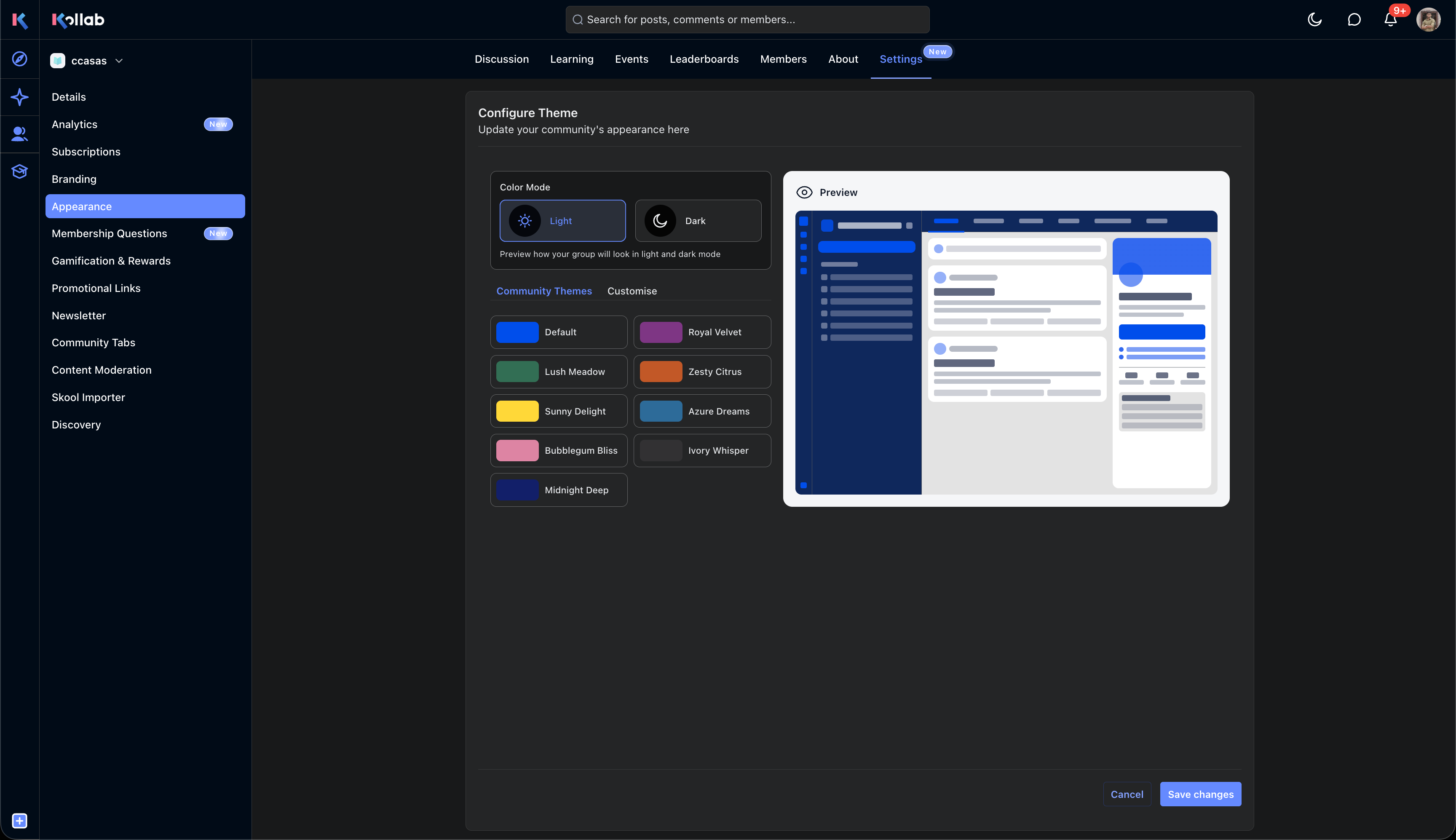
Task: Choose the Azure Dreams theme
Action: (702, 411)
